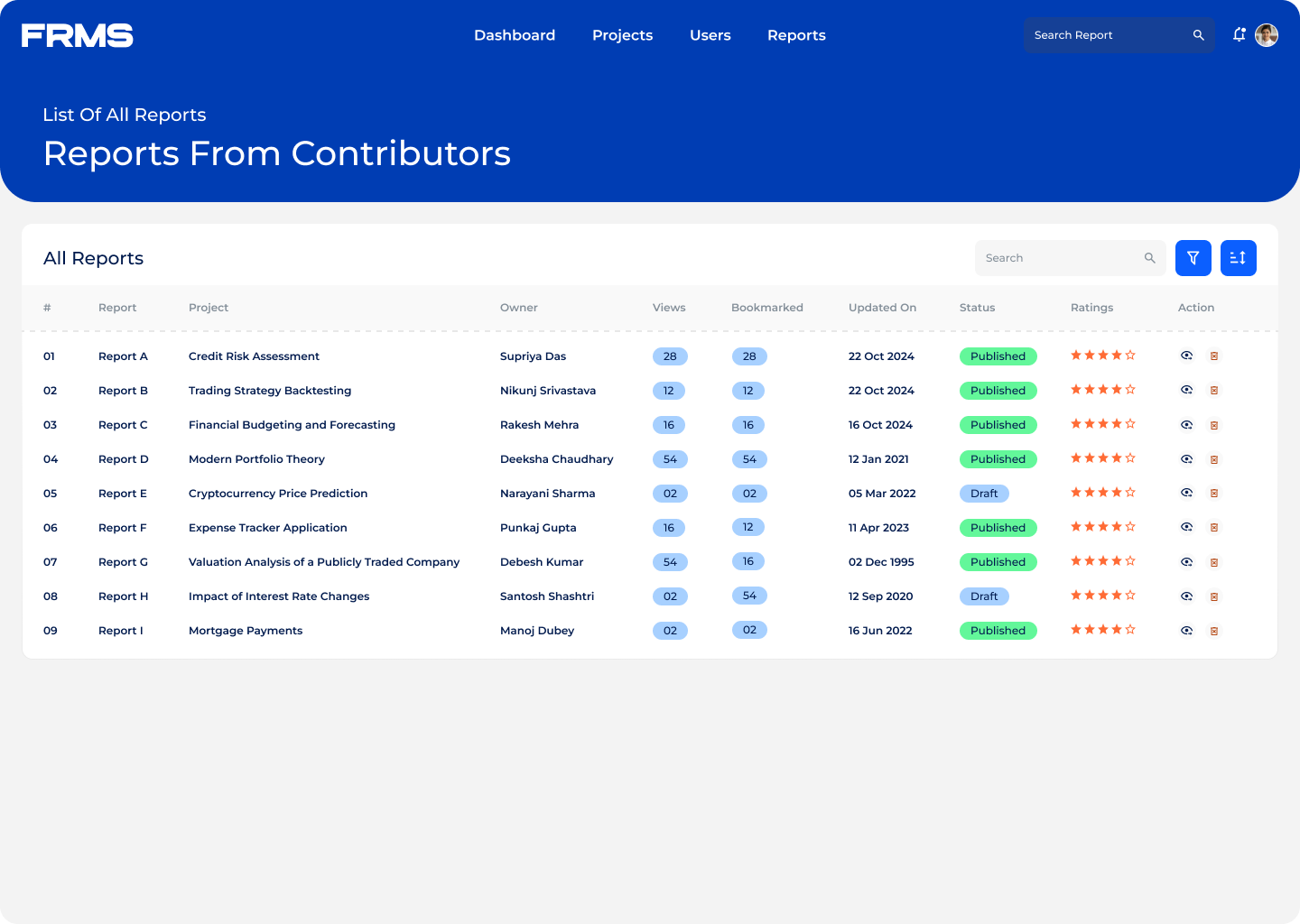
Task: Click the sort order icon button
Action: [x=1238, y=258]
